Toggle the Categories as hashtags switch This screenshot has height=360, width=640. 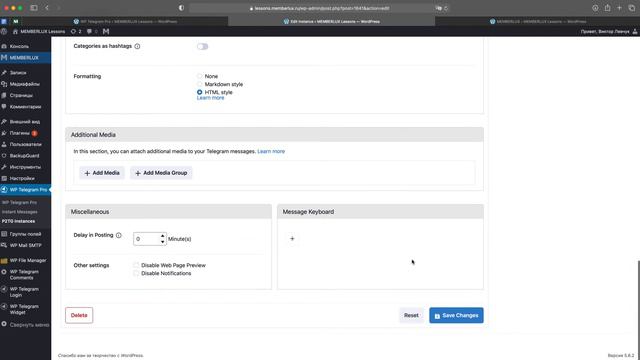pyautogui.click(x=202, y=47)
